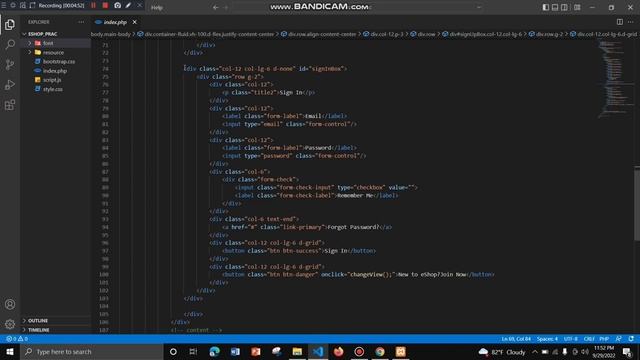The image size is (640, 360).
Task: Open the Explorer view in activity bar
Action: point(10,24)
